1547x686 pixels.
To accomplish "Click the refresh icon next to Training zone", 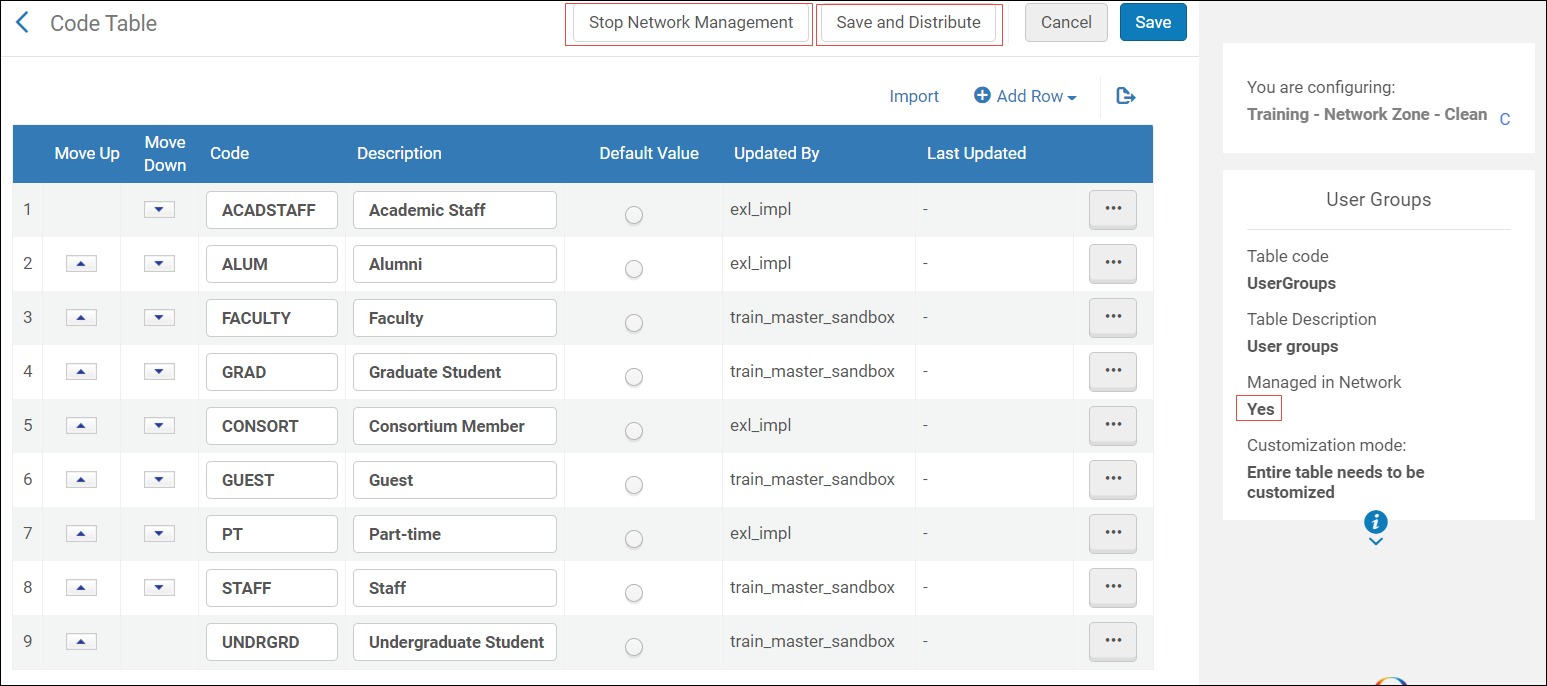I will tap(1505, 119).
